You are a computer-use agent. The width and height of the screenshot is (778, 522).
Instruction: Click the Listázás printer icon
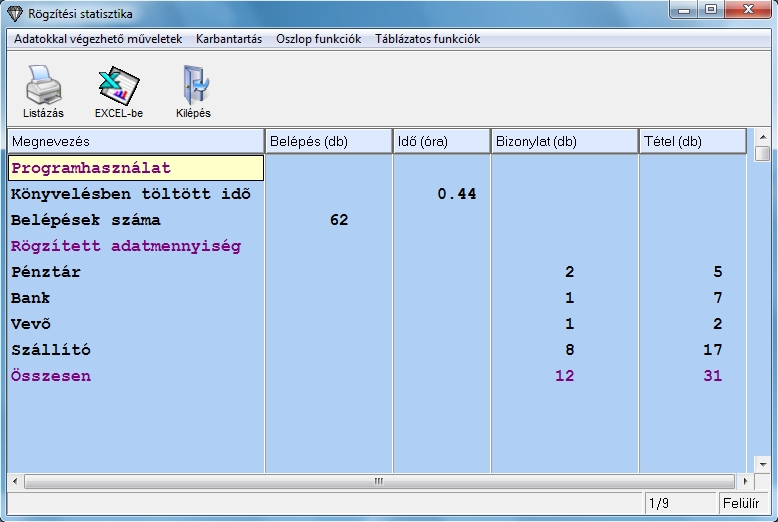(43, 87)
